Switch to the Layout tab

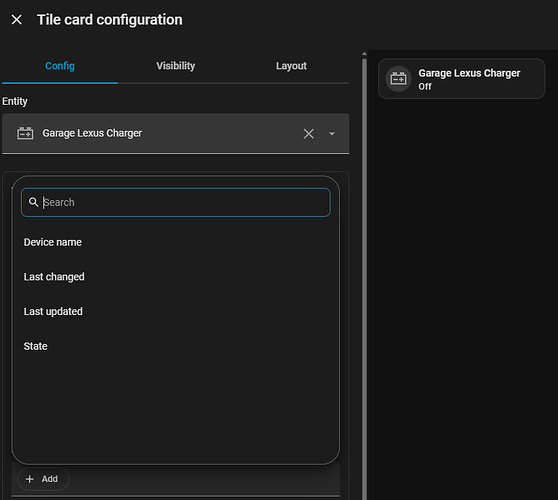tap(291, 66)
